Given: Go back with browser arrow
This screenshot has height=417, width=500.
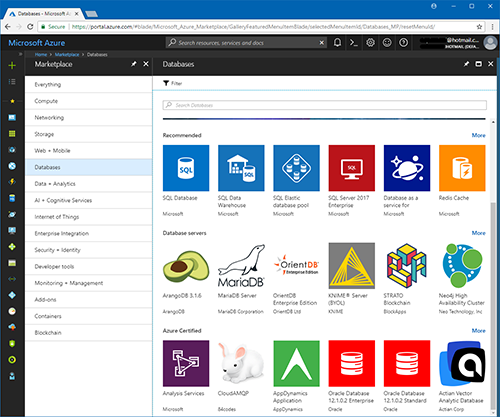Looking at the screenshot, I should [x=8, y=27].
